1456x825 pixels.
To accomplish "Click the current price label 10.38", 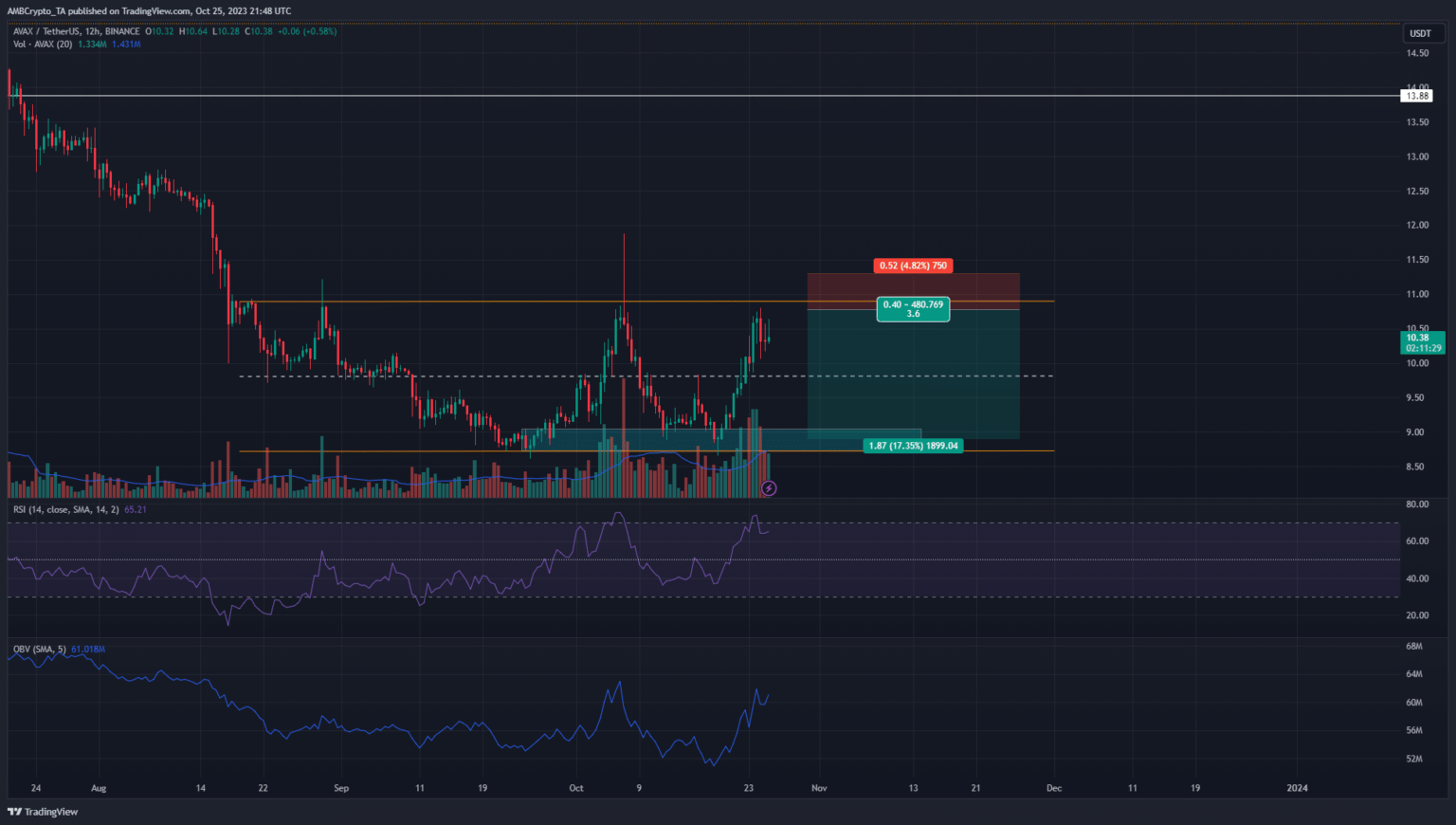I will [1419, 339].
